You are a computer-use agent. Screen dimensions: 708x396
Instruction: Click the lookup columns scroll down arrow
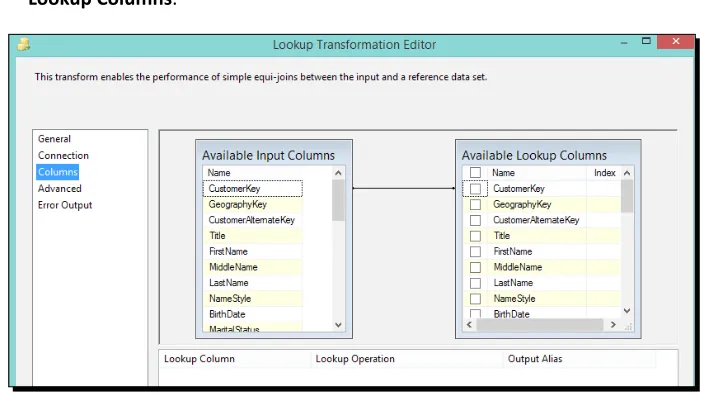click(x=627, y=311)
